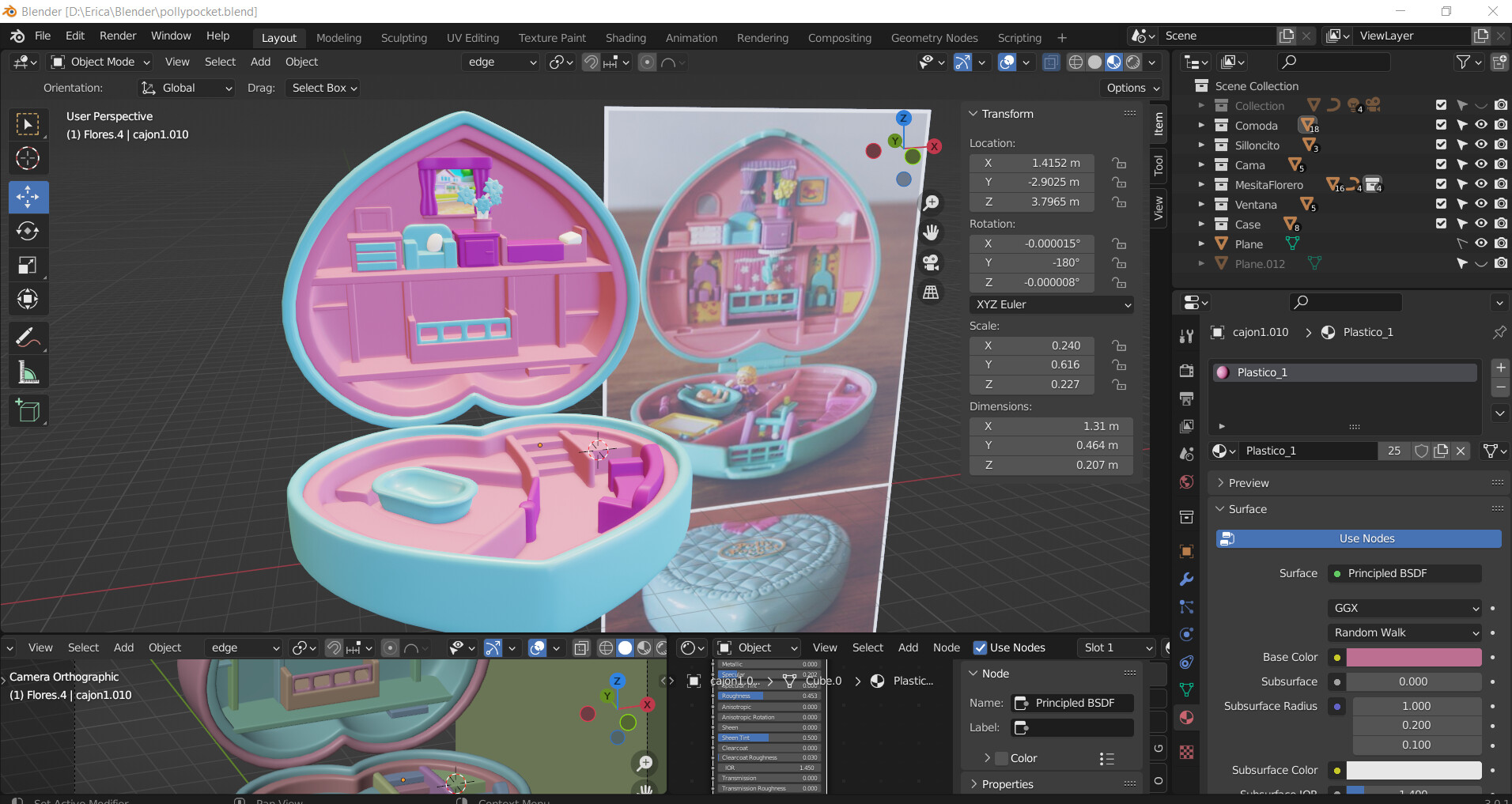
Task: Select the Scale tool
Action: pos(28,265)
